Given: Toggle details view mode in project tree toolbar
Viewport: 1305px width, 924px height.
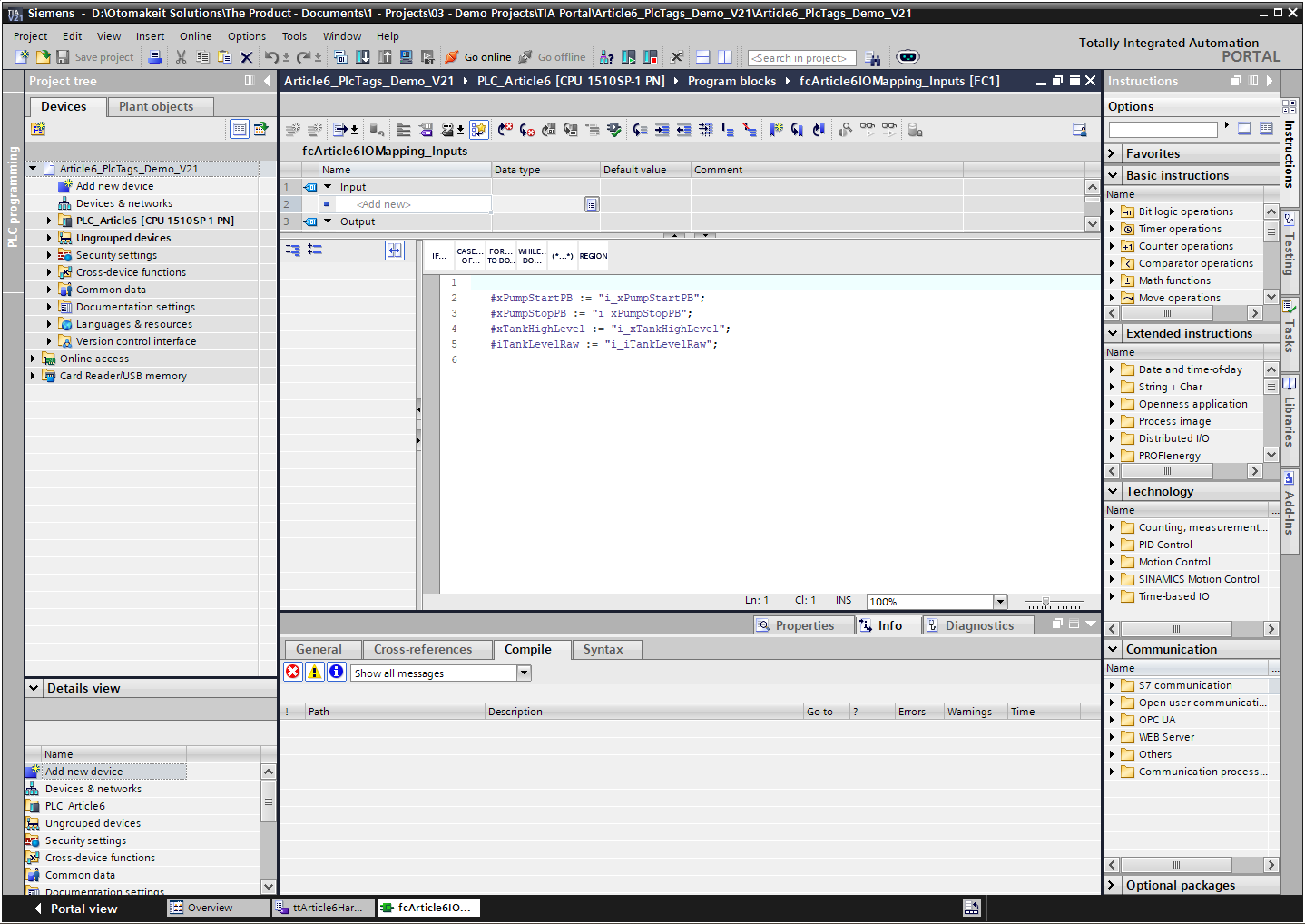Looking at the screenshot, I should [240, 129].
